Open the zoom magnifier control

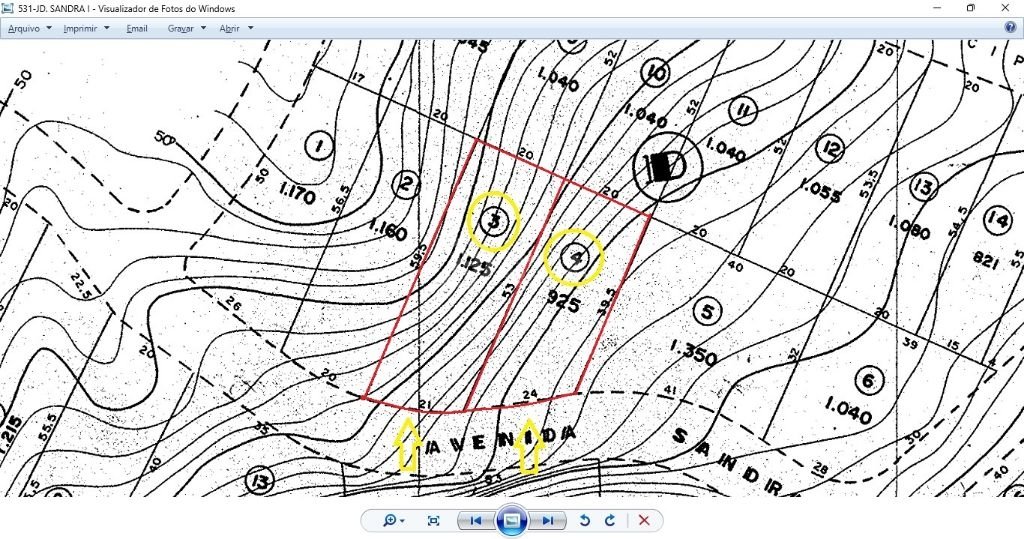(394, 520)
